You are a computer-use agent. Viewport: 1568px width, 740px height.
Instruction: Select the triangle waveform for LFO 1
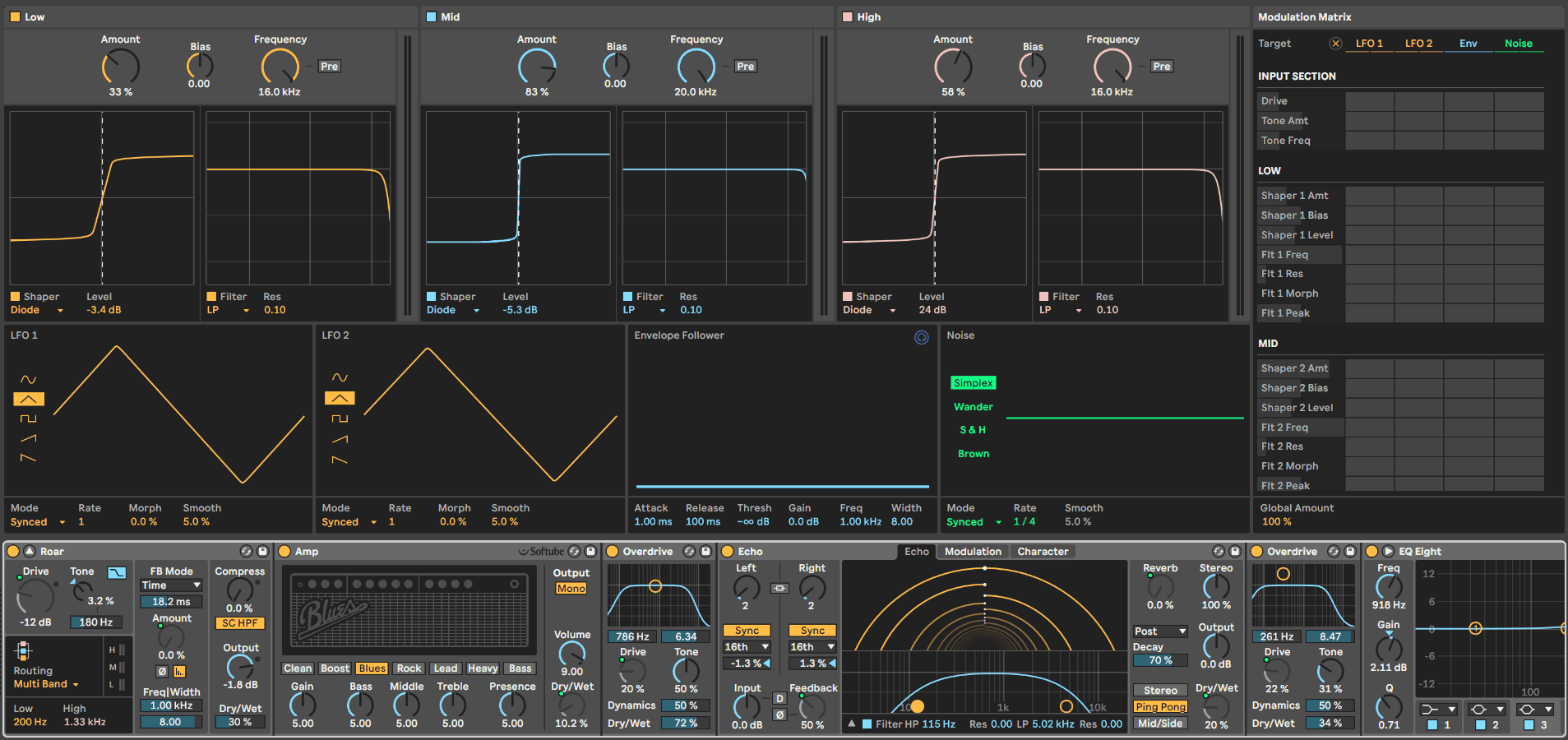29,399
